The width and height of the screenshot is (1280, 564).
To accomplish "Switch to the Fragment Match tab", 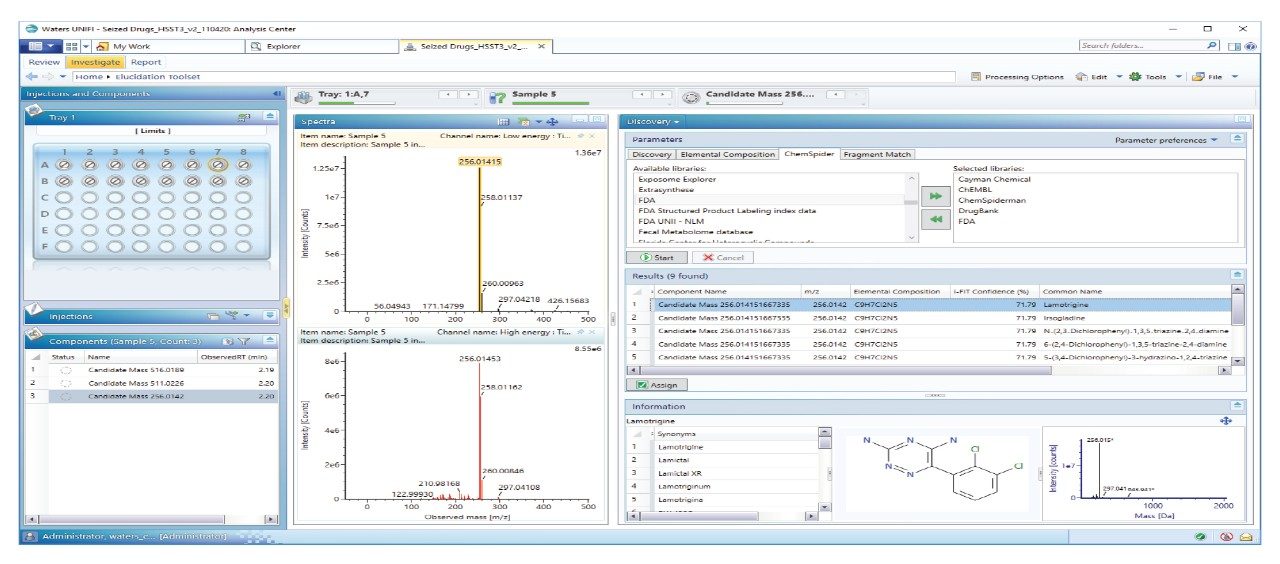I will coord(876,154).
